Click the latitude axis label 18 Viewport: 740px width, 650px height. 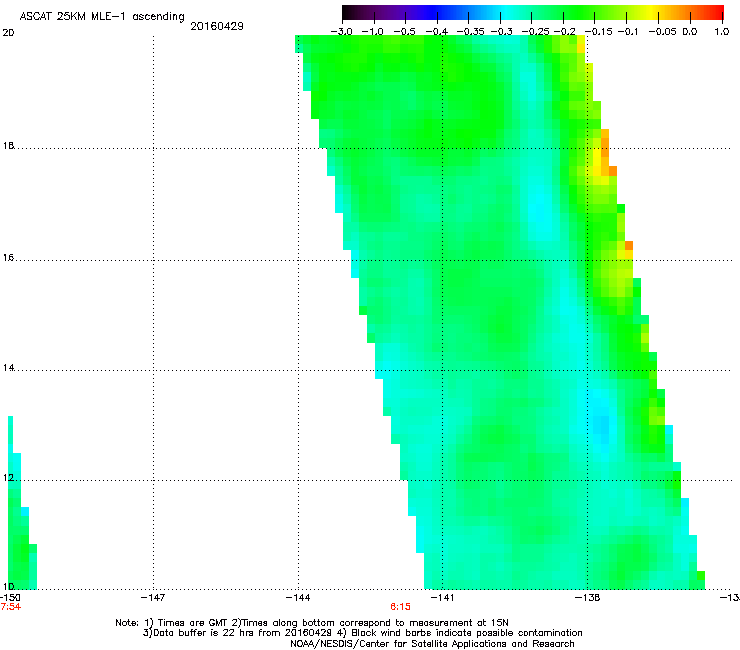point(8,146)
